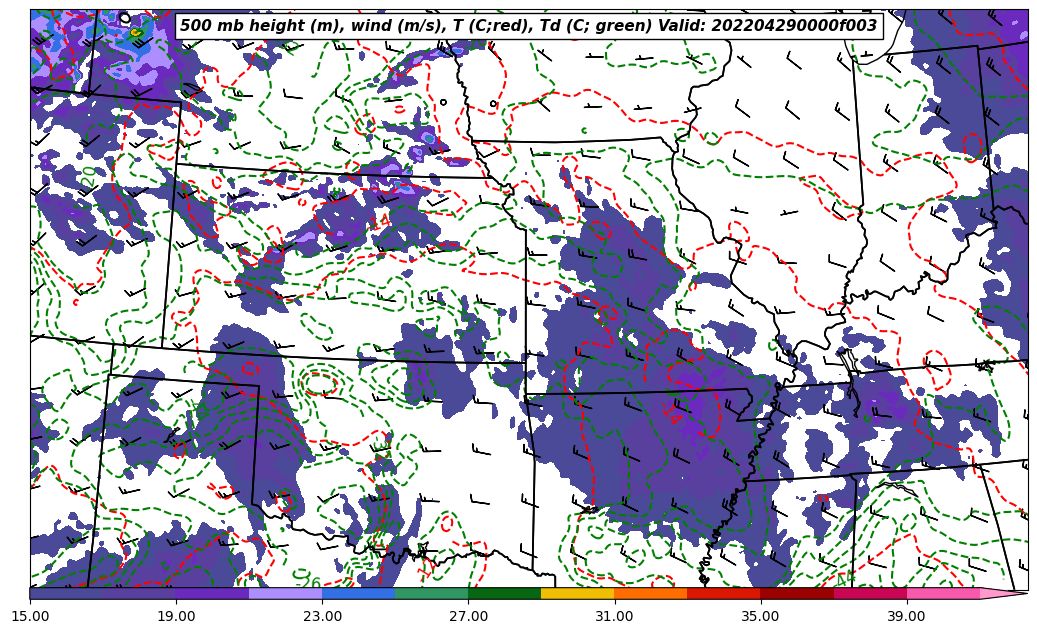Viewport: 1037px width, 633px height.
Task: Click the teal green colorbar segment
Action: (431, 593)
